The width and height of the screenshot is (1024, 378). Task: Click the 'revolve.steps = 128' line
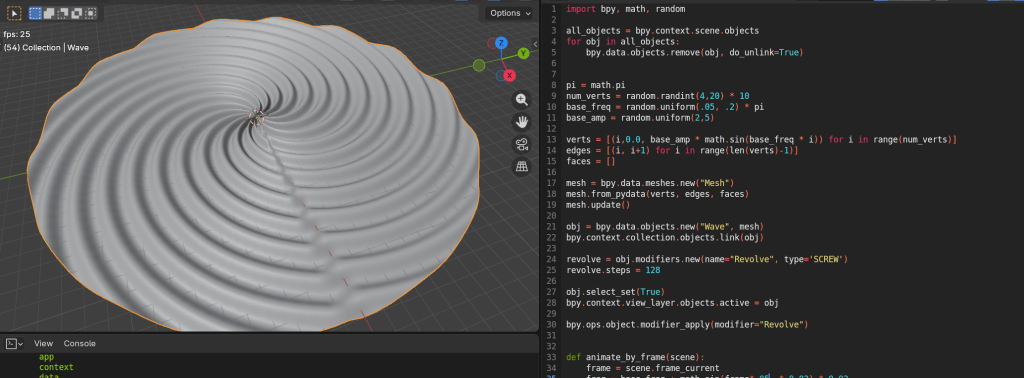(x=613, y=270)
